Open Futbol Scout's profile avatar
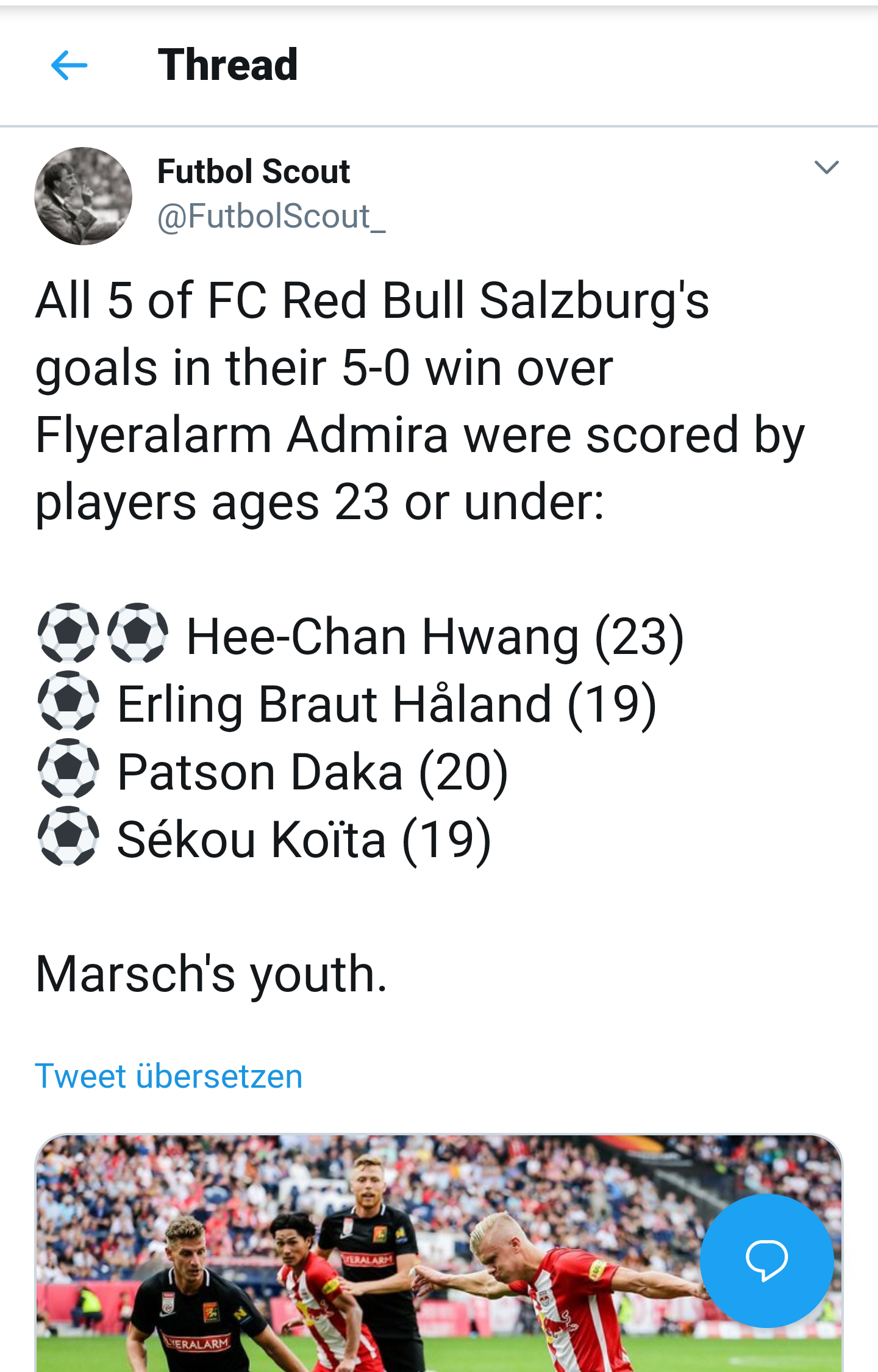 coord(84,196)
